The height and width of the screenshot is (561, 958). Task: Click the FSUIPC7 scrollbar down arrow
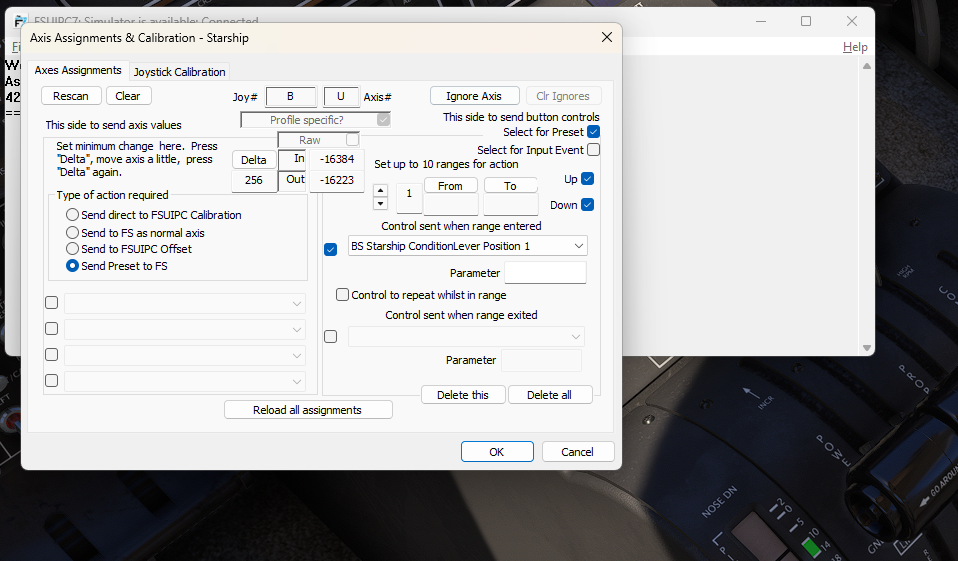tap(866, 347)
